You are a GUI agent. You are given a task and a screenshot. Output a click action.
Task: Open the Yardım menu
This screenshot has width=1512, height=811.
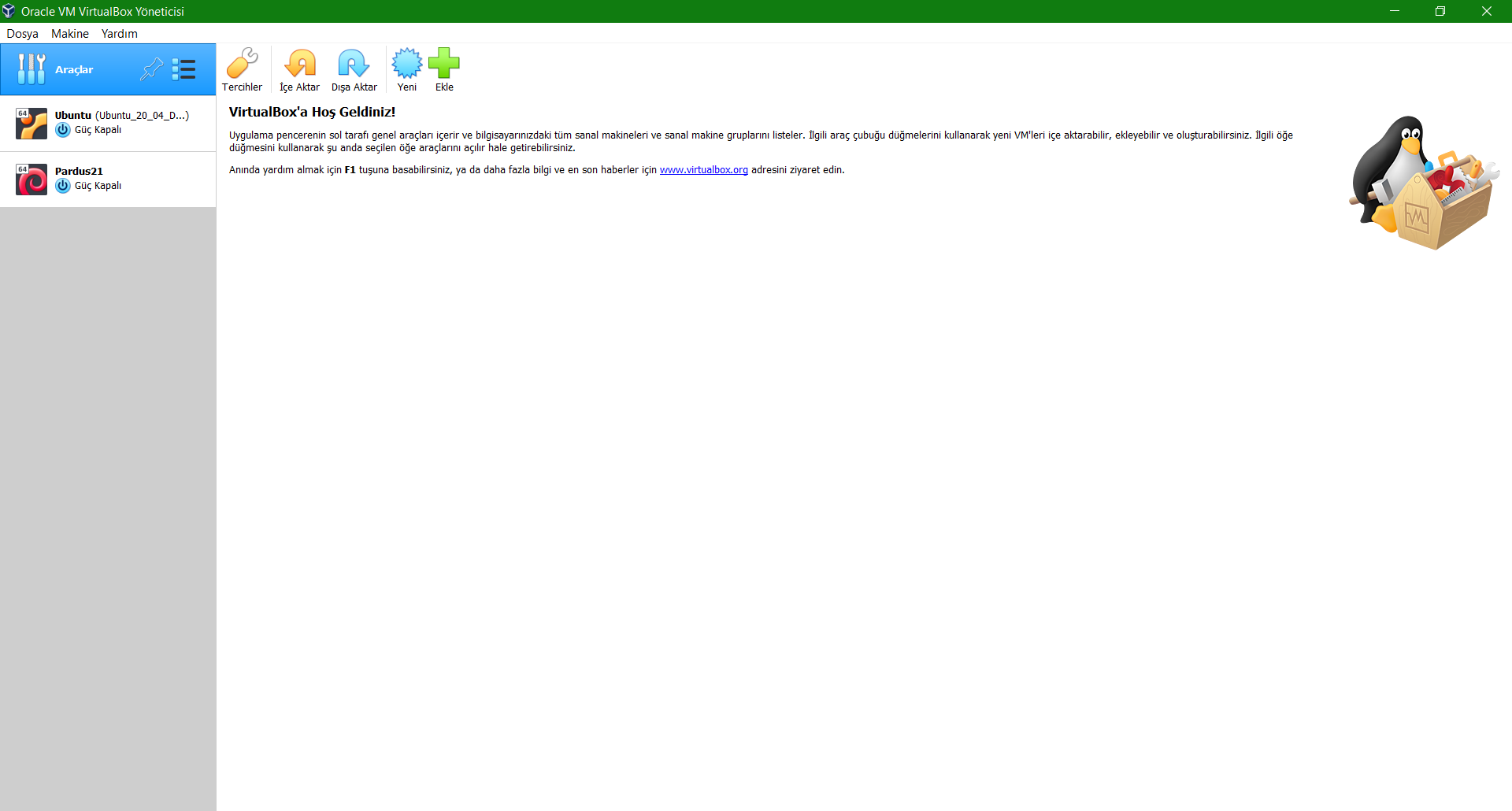[120, 33]
